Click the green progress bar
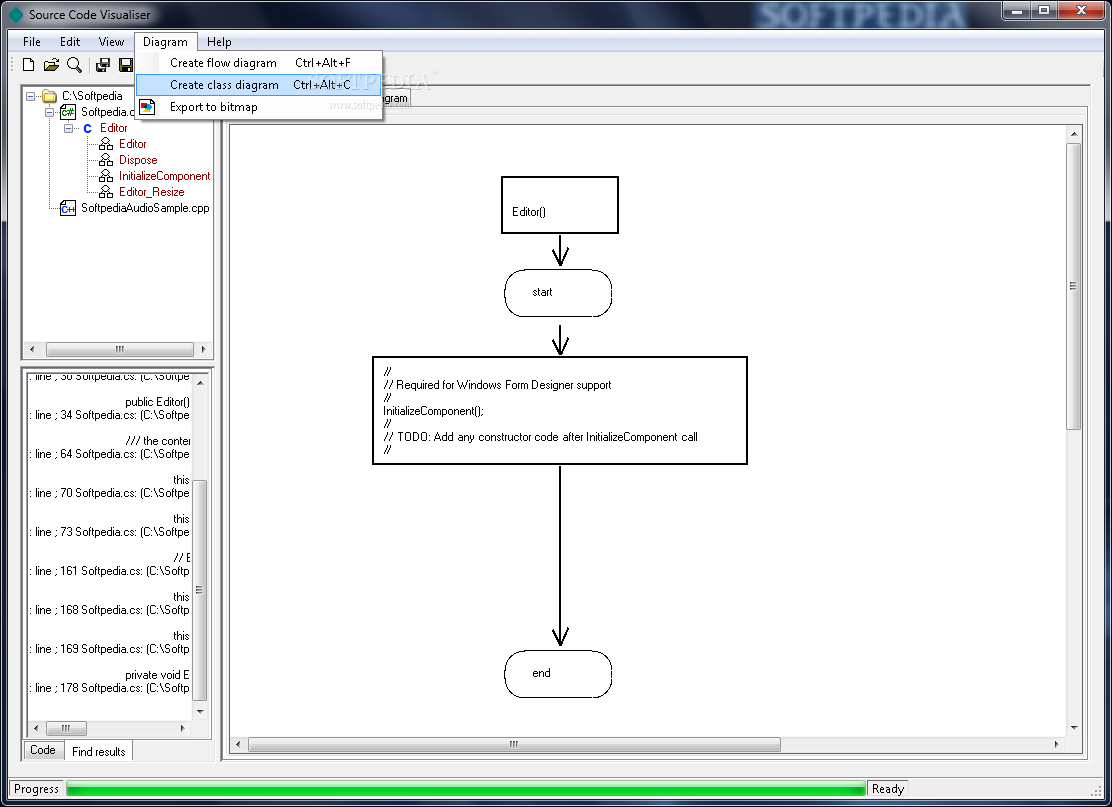The height and width of the screenshot is (807, 1112). click(465, 789)
